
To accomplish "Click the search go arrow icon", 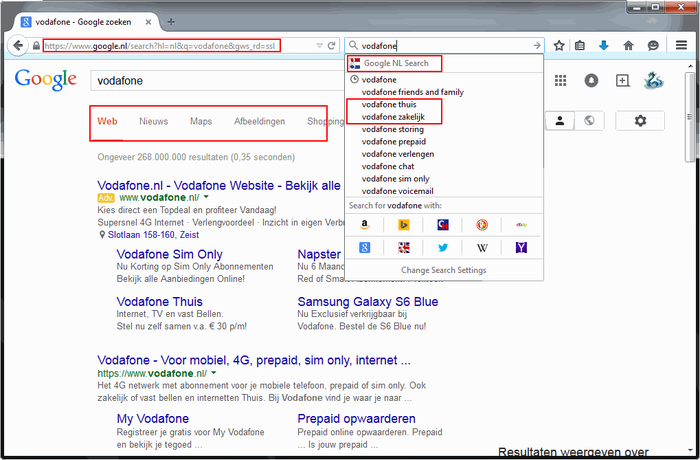I will (537, 46).
